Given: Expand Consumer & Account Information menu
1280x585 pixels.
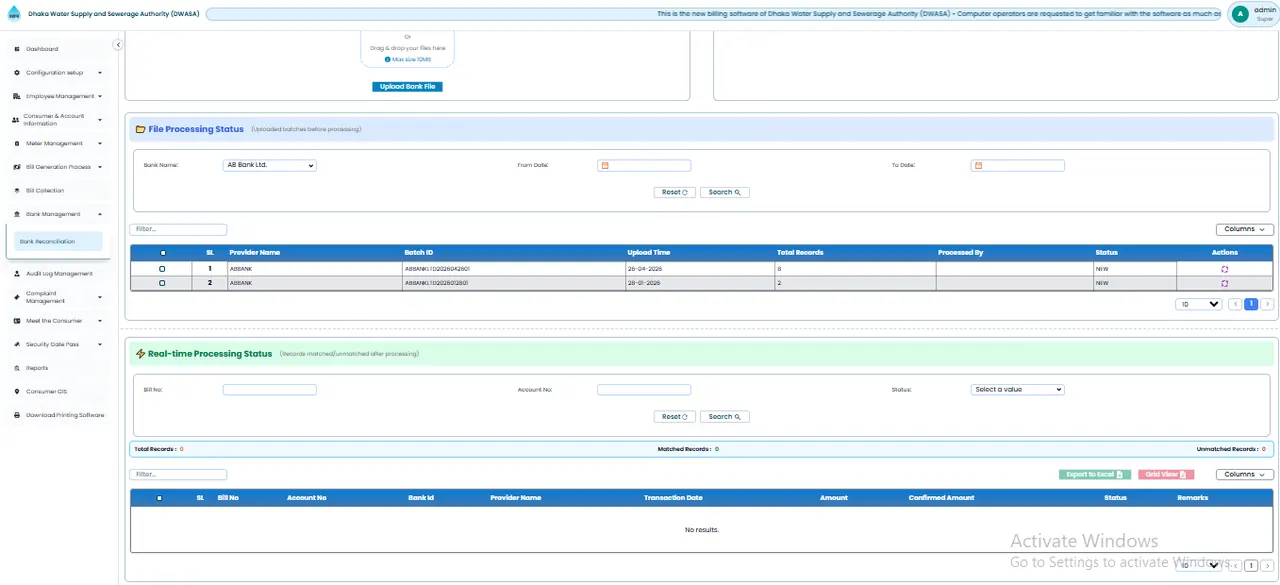Looking at the screenshot, I should pos(58,119).
